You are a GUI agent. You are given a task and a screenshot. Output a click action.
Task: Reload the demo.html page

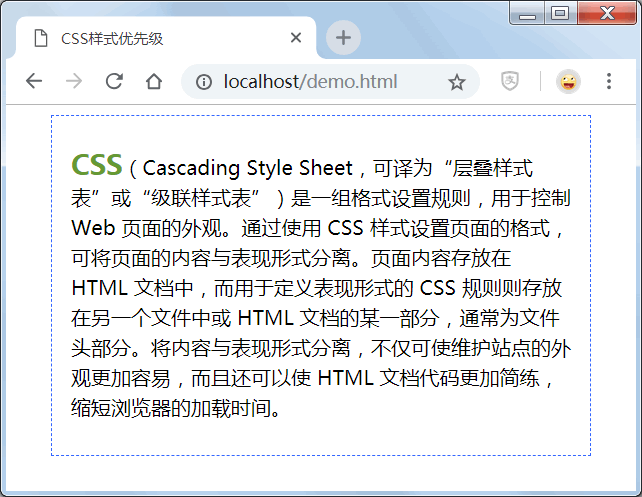(x=114, y=82)
